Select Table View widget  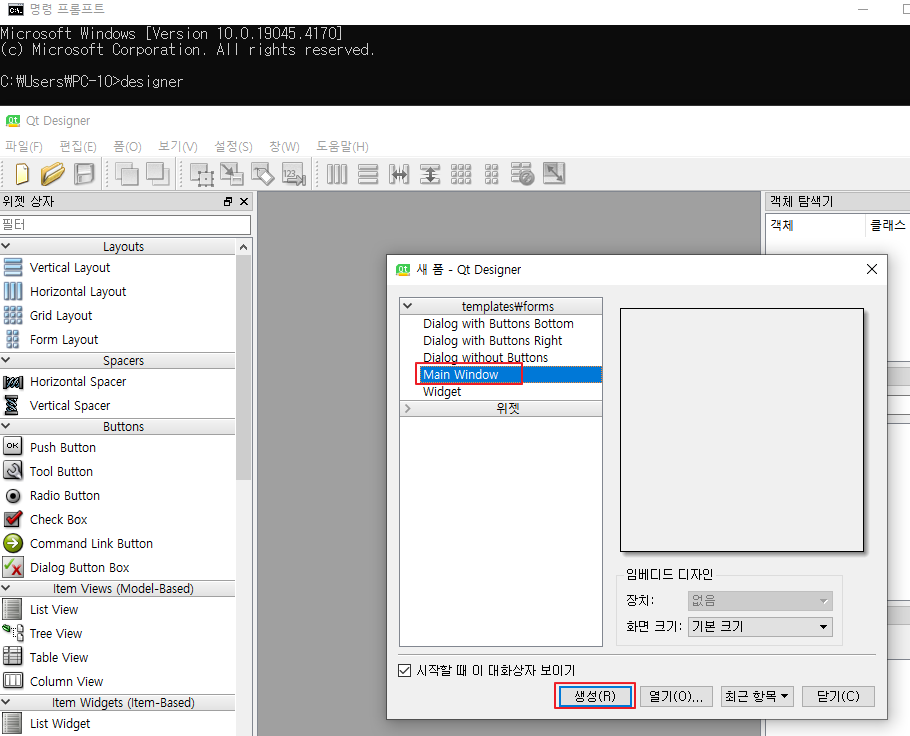(46, 658)
